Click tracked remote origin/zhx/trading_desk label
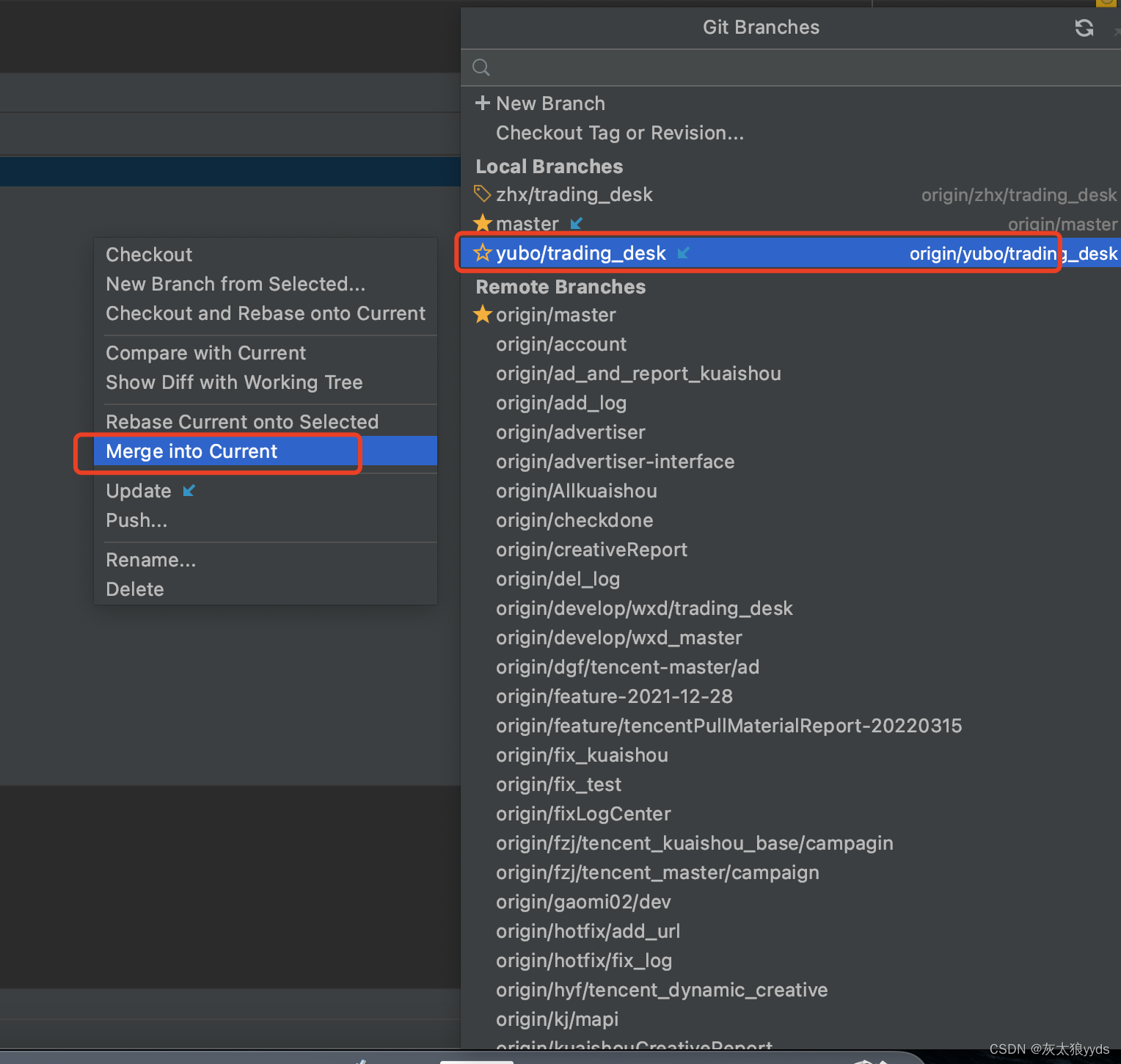The height and width of the screenshot is (1064, 1121). point(1019,195)
